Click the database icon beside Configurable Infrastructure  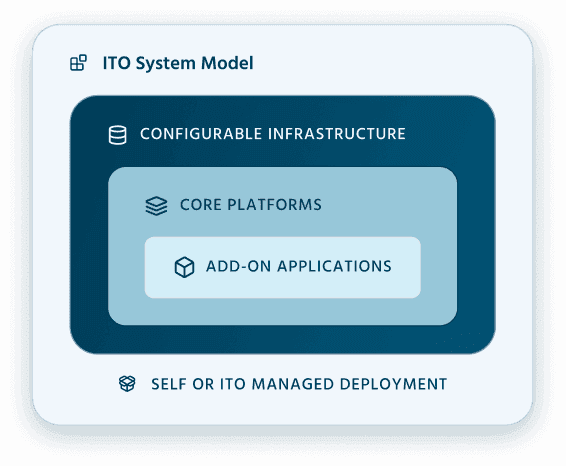[118, 135]
